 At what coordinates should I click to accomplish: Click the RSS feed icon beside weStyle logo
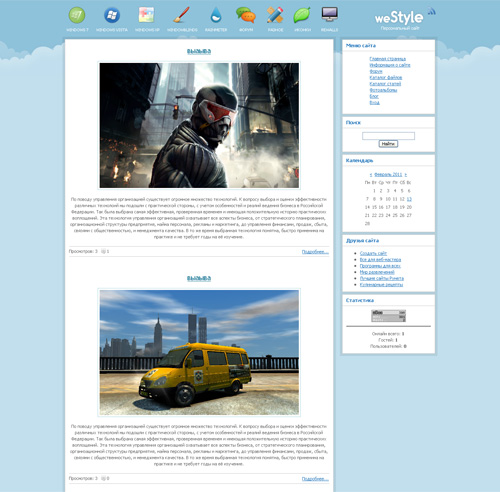point(432,11)
